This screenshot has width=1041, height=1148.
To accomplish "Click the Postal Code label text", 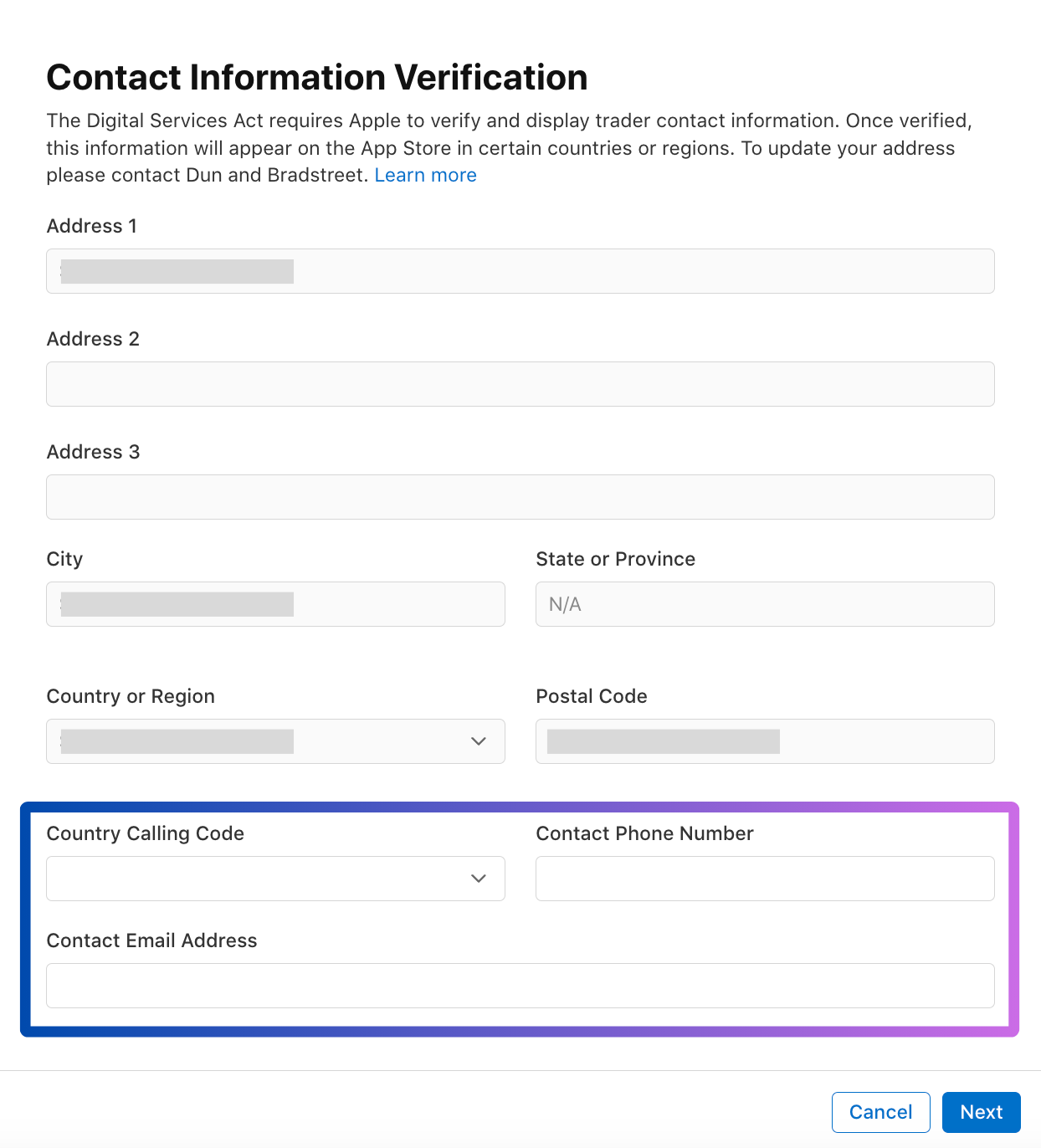I will 591,696.
